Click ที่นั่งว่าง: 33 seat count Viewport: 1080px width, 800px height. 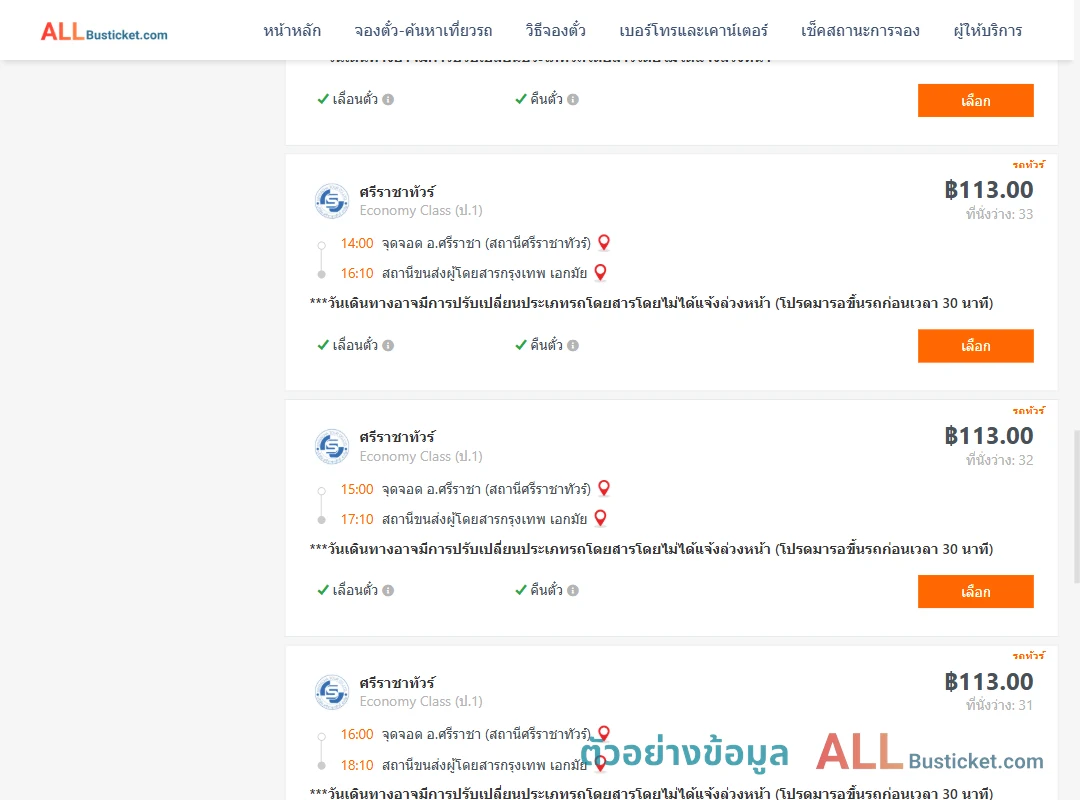[999, 214]
